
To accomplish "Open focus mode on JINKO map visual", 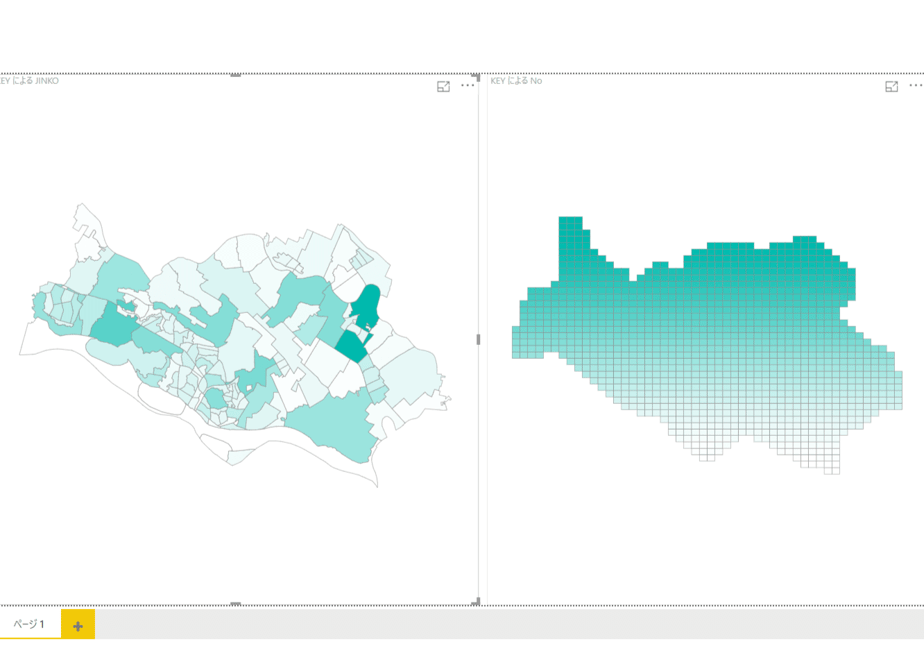I will (443, 87).
